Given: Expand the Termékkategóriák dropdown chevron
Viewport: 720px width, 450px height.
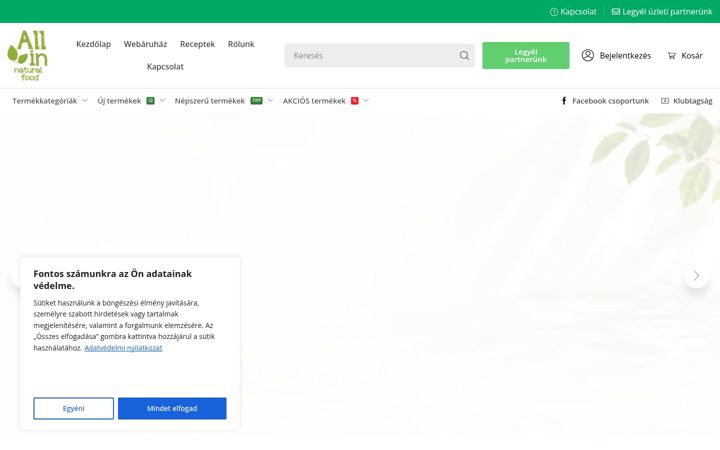Looking at the screenshot, I should pos(85,101).
